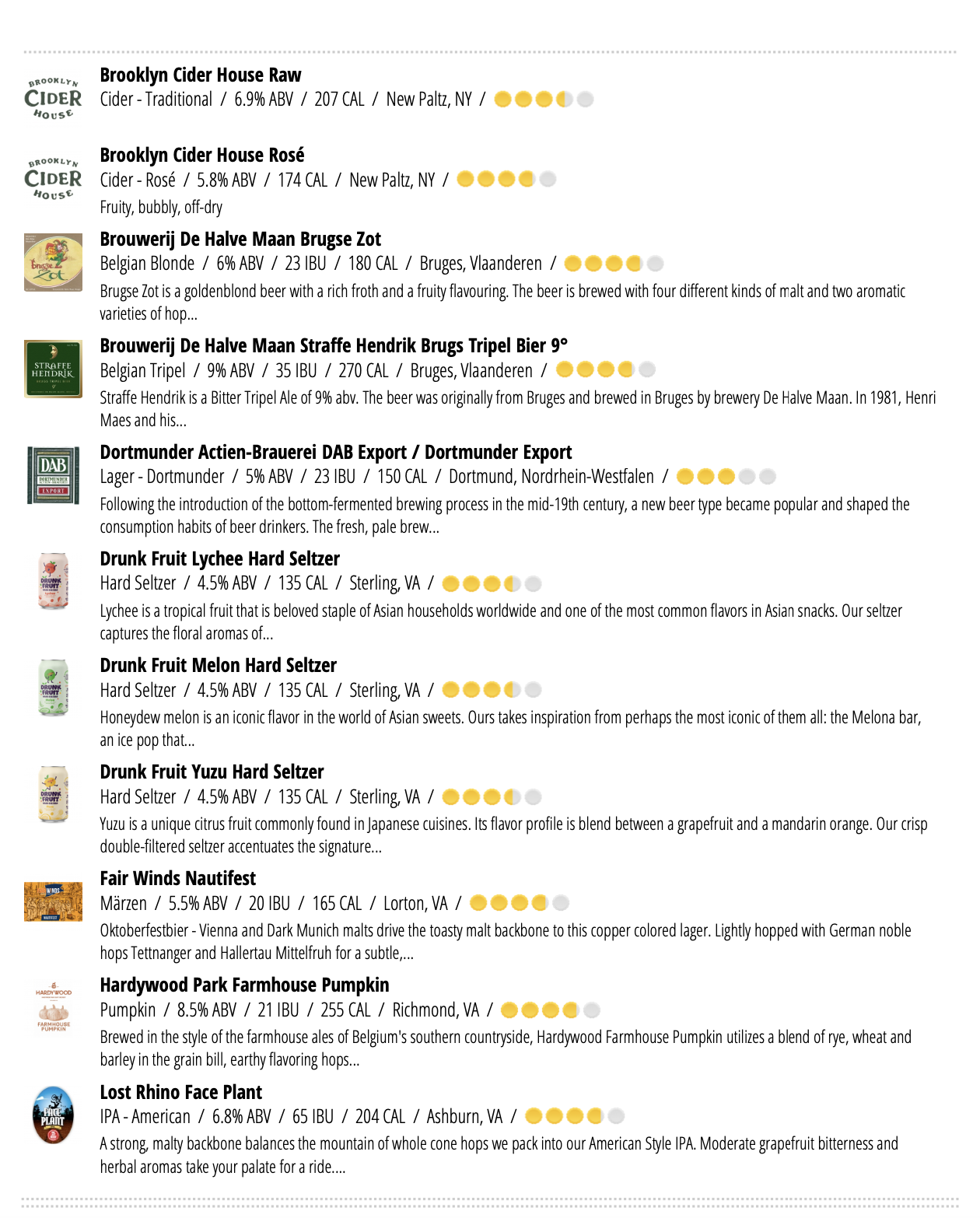Click the Brooklyn Cider House Rosé title
This screenshot has height=1218, width=980.
(x=202, y=155)
